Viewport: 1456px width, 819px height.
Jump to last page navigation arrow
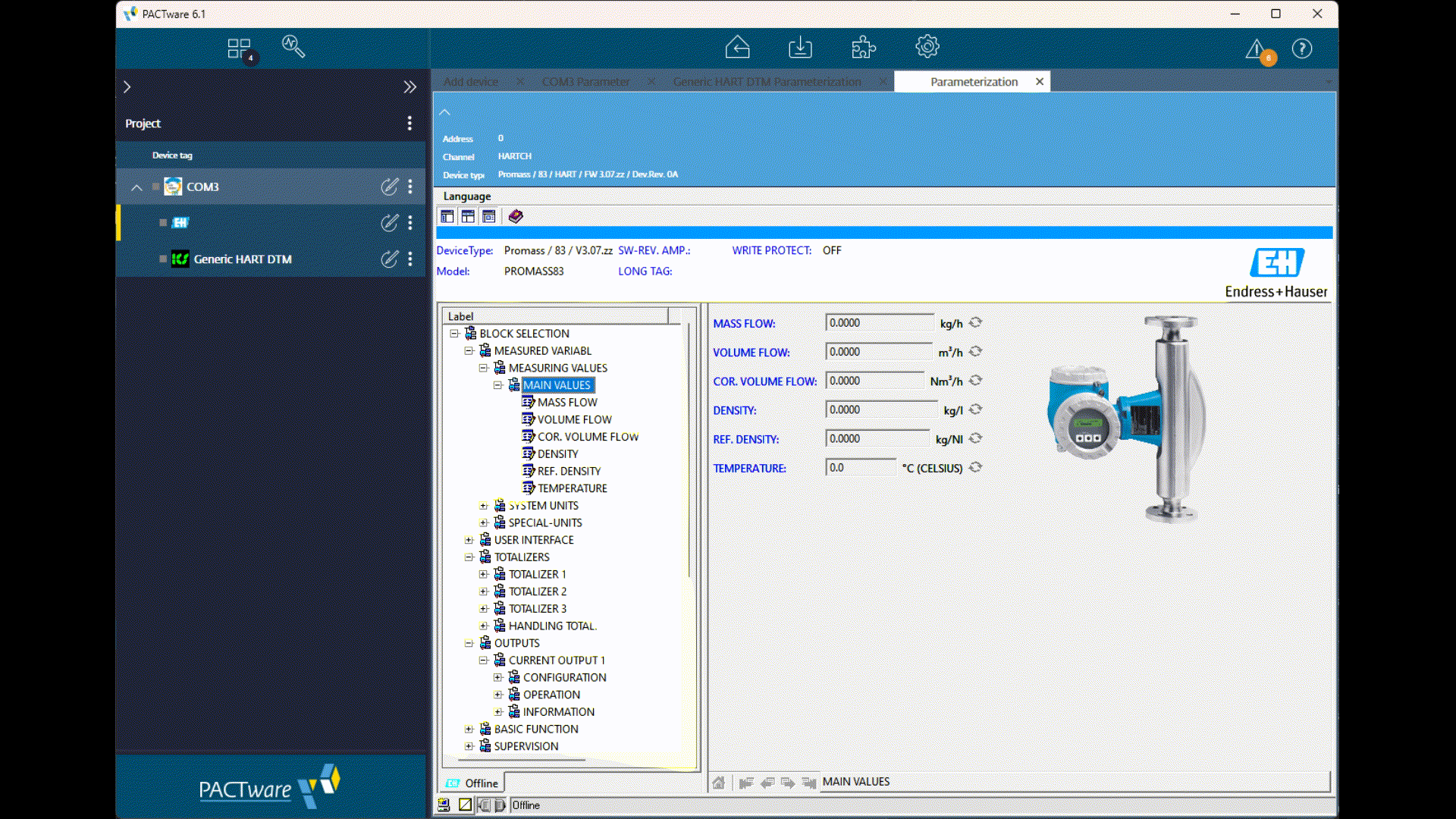click(809, 783)
